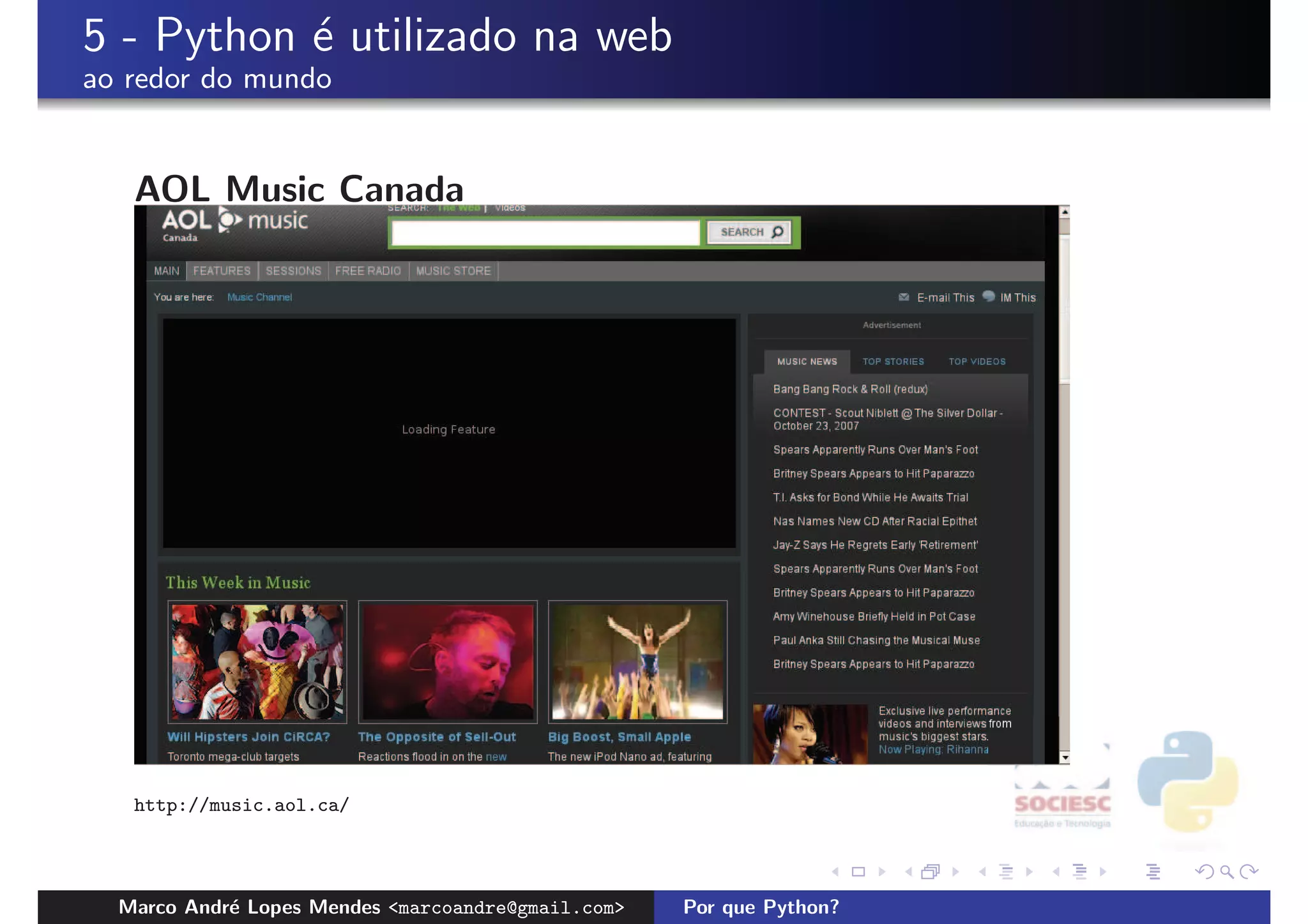Click the magnifier search icon in navigation bar

pos(1226,872)
